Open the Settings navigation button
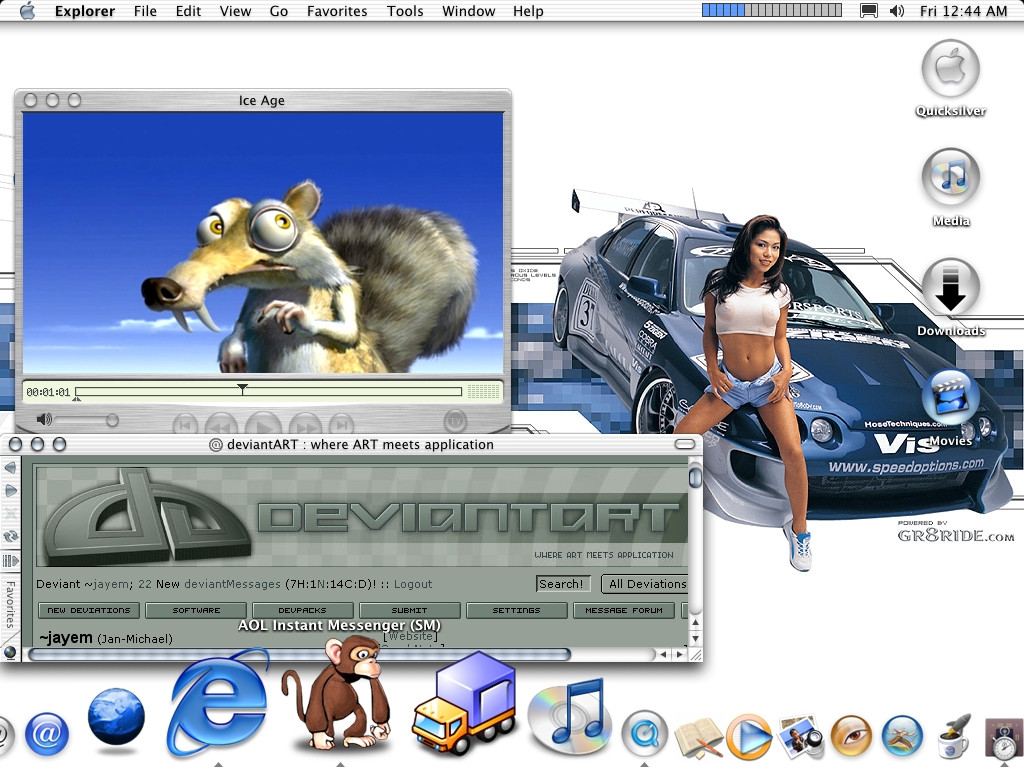This screenshot has width=1024, height=768. [x=517, y=610]
